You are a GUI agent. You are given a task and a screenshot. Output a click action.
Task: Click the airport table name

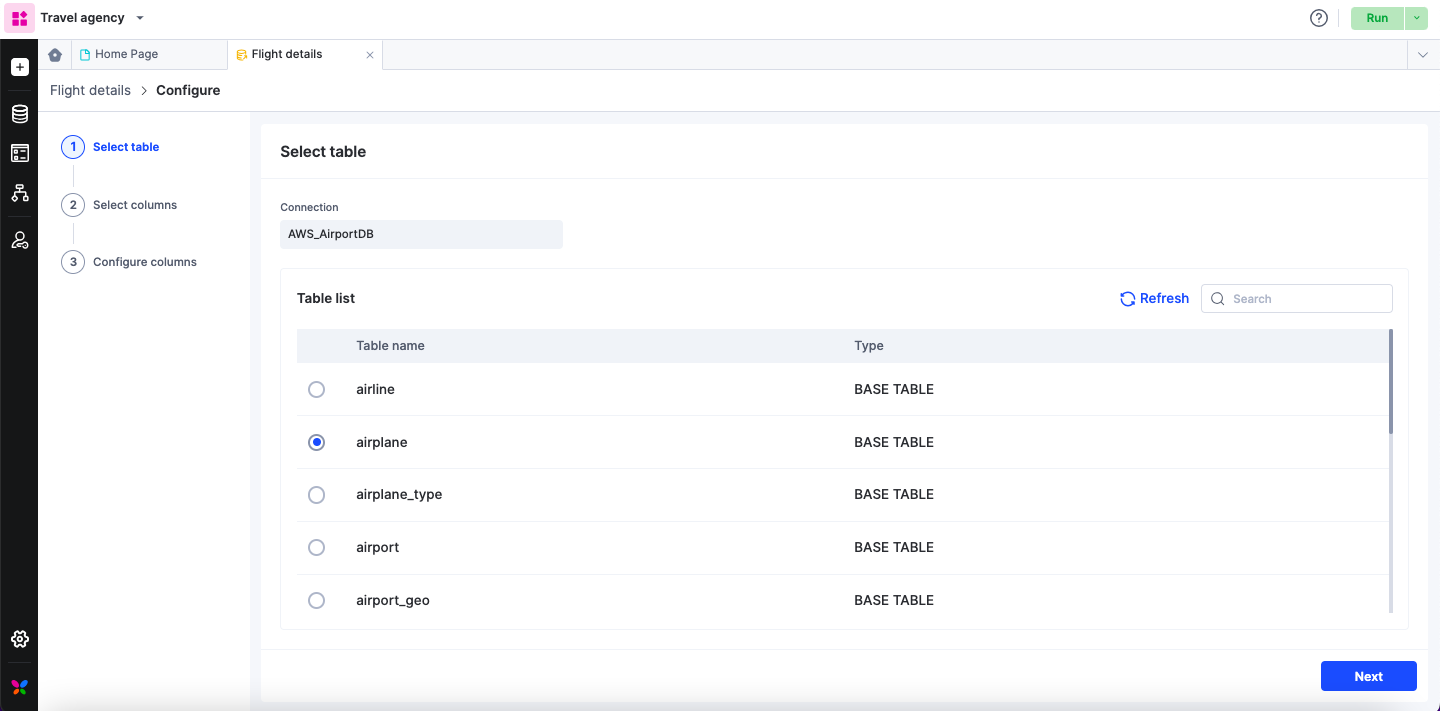click(x=378, y=547)
